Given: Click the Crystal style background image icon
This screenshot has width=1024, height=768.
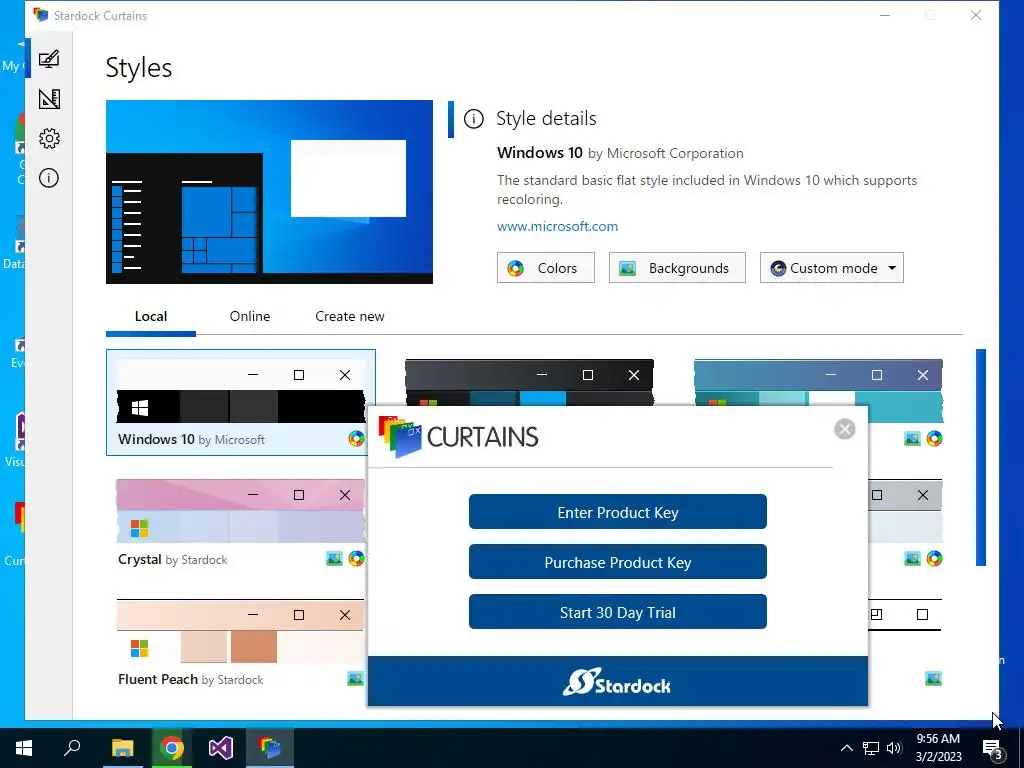Looking at the screenshot, I should (334, 558).
